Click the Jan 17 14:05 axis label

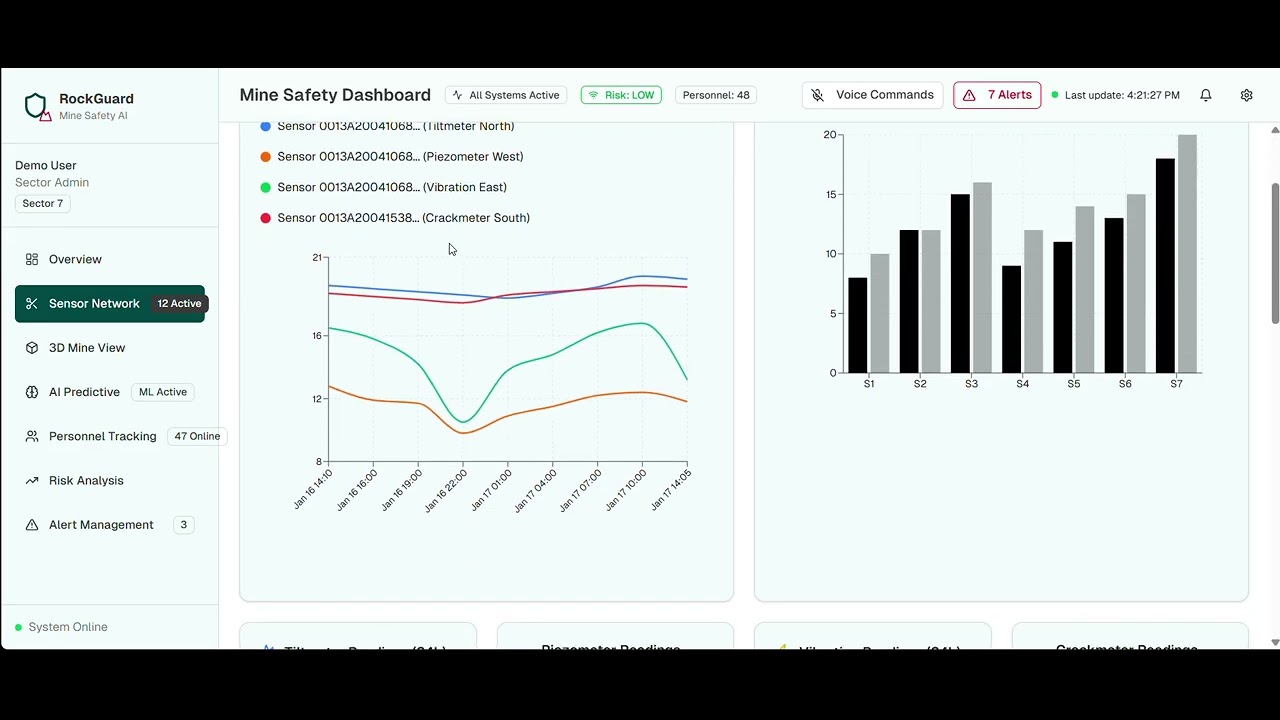pyautogui.click(x=671, y=490)
